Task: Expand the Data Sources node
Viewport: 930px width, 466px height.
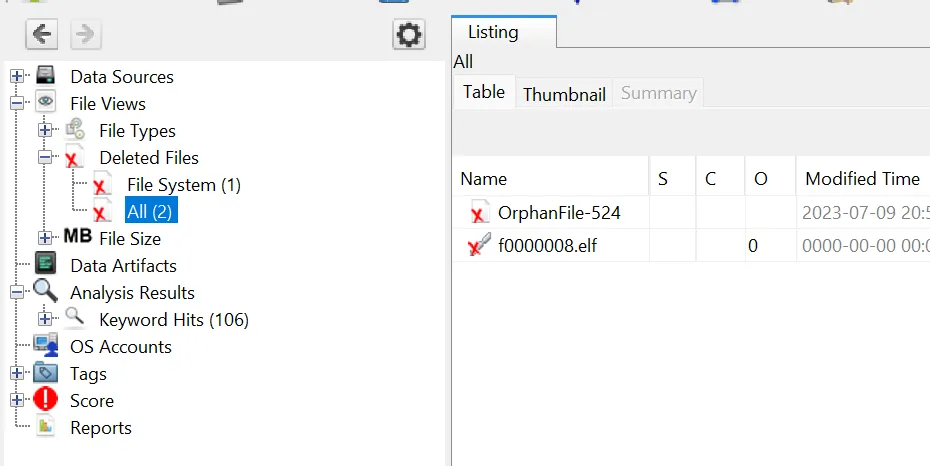Action: (x=17, y=77)
